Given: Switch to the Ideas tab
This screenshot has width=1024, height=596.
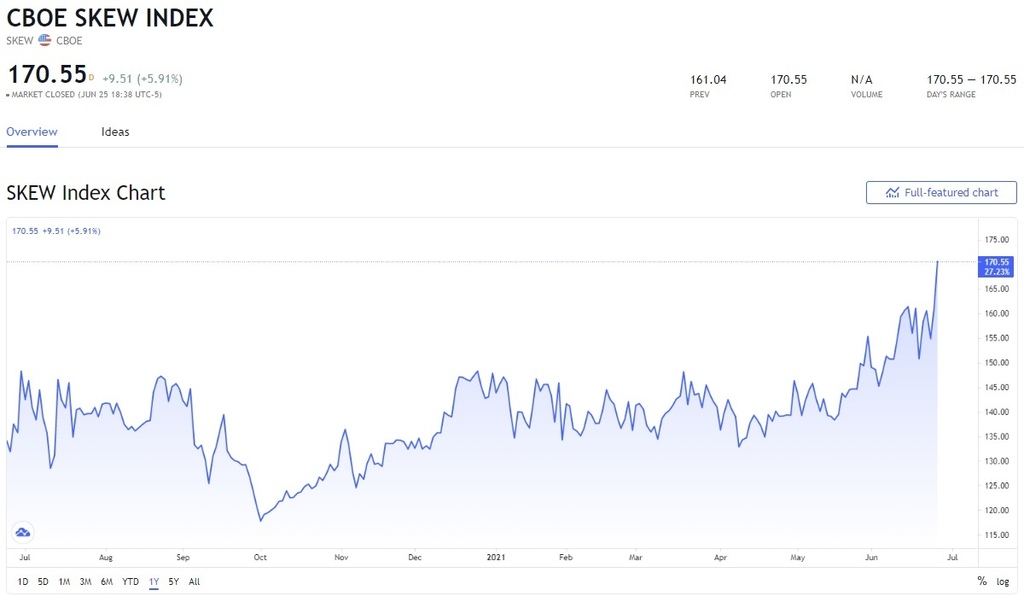Looking at the screenshot, I should 115,132.
